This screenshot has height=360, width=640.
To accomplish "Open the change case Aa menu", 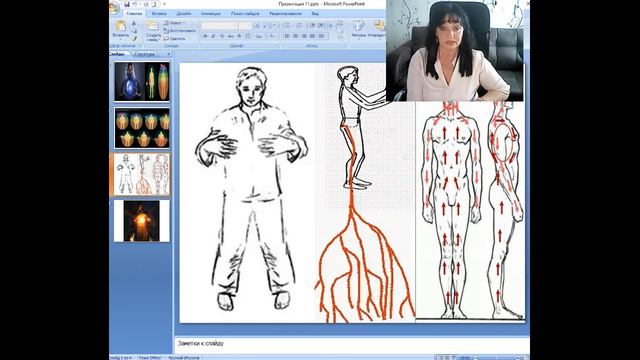I will click(259, 36).
